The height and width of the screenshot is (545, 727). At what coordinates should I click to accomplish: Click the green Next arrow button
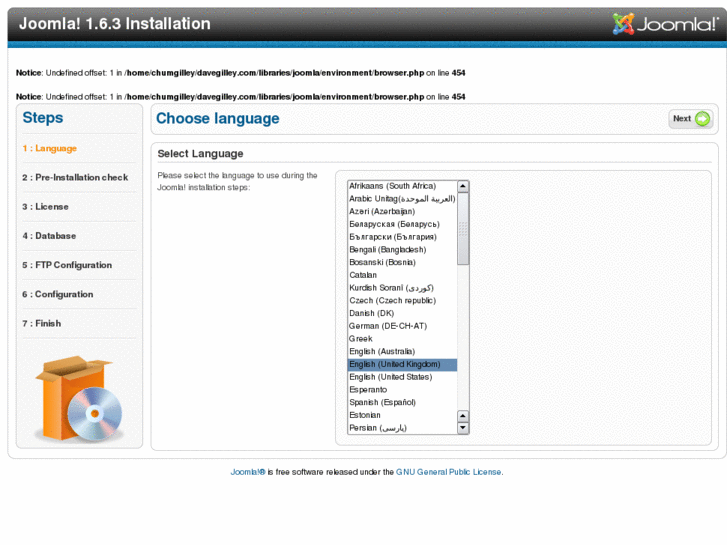point(690,119)
